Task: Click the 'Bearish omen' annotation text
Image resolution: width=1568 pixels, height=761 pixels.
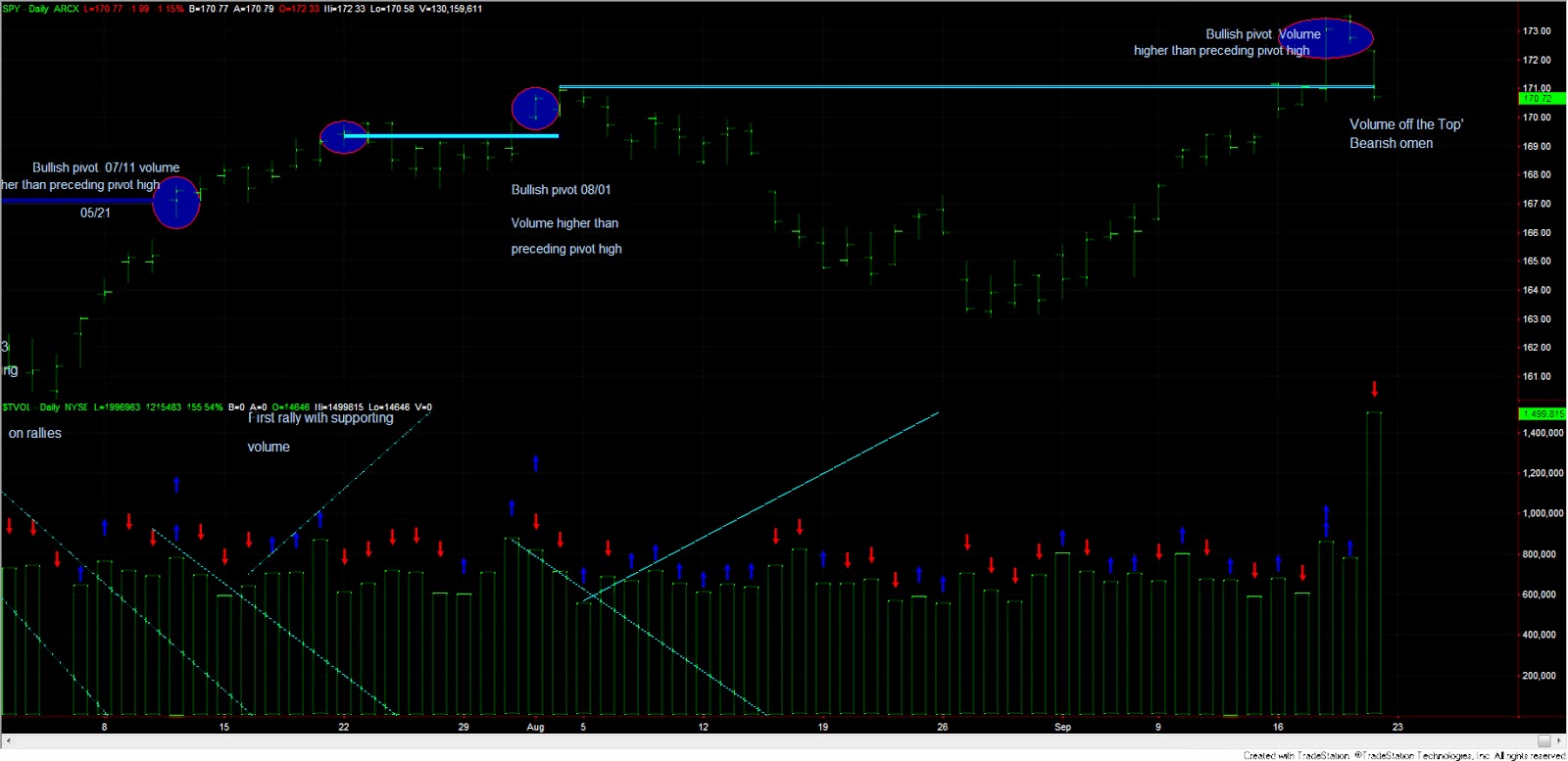Action: coord(1391,143)
